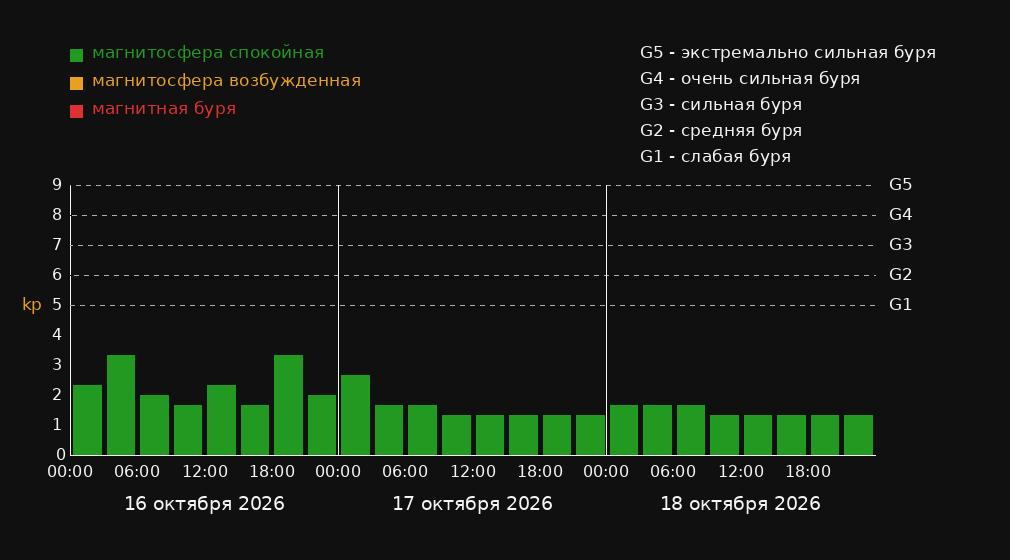
Task: Click 'G5 - экстремально сильная буря' description
Action: click(x=788, y=53)
